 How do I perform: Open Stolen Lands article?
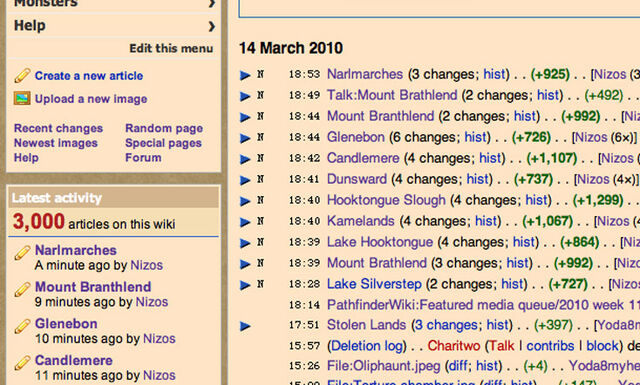(x=366, y=325)
